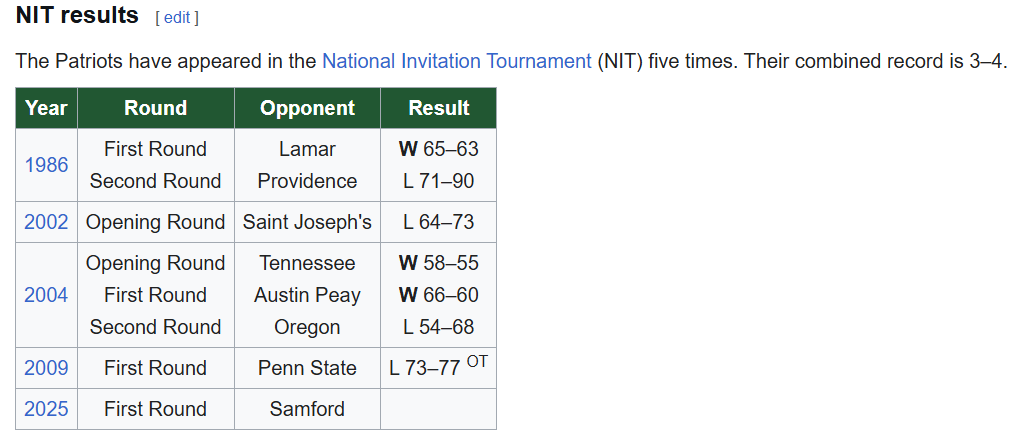Click the Round column header
Viewport: 1031px width, 436px height.
click(155, 108)
